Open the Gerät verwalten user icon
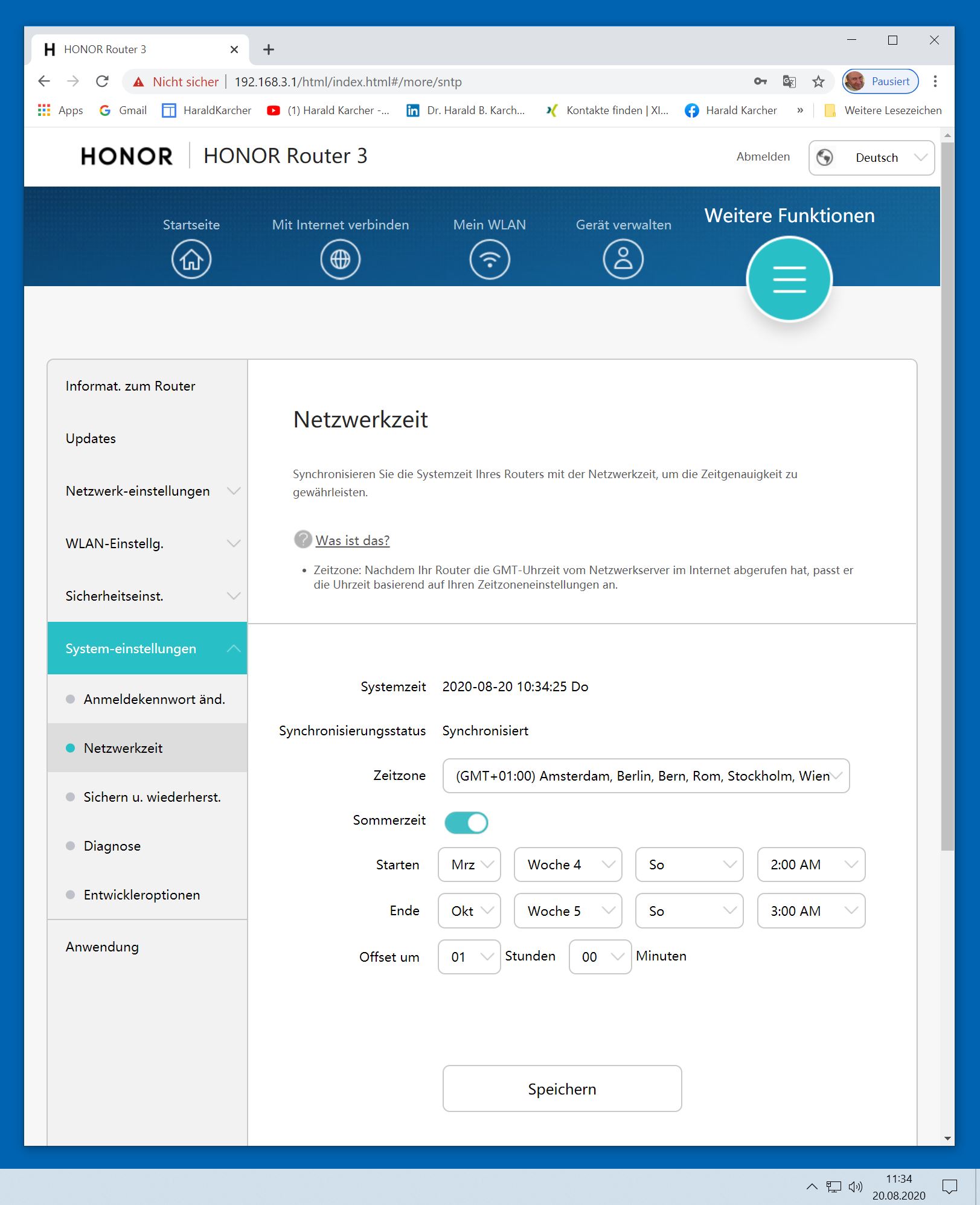Image resolution: width=980 pixels, height=1205 pixels. 623,259
